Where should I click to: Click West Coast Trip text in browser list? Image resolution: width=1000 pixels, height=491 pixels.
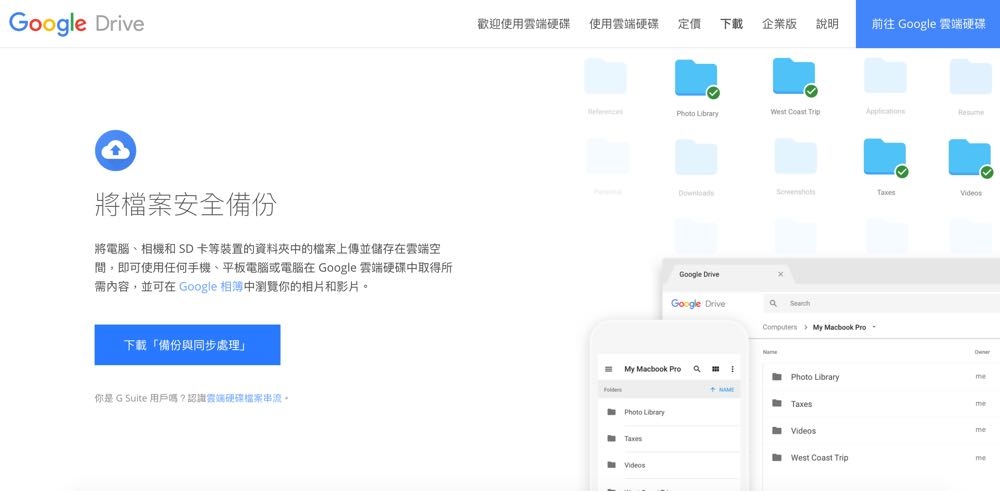(x=820, y=458)
